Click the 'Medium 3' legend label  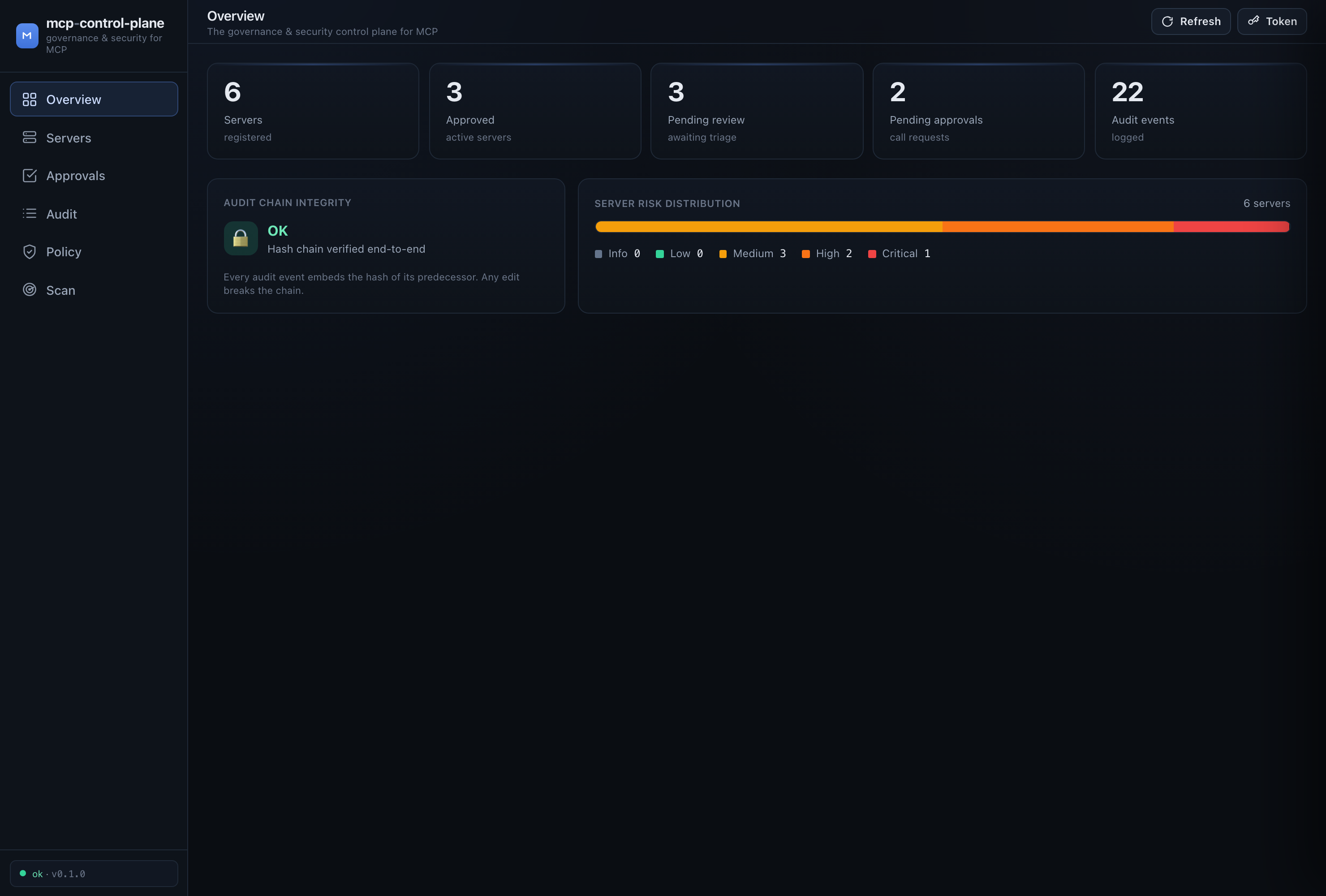759,254
